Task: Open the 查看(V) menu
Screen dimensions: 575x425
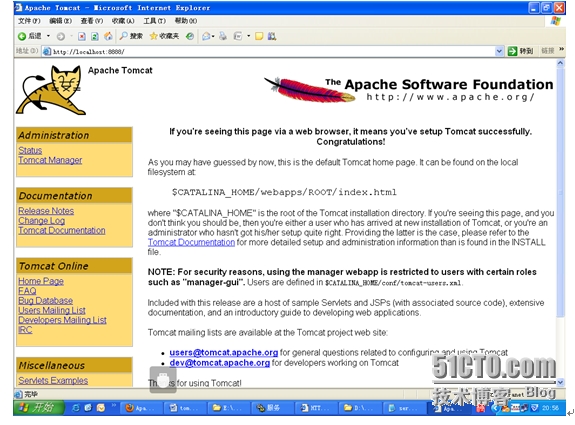Action: pos(92,21)
